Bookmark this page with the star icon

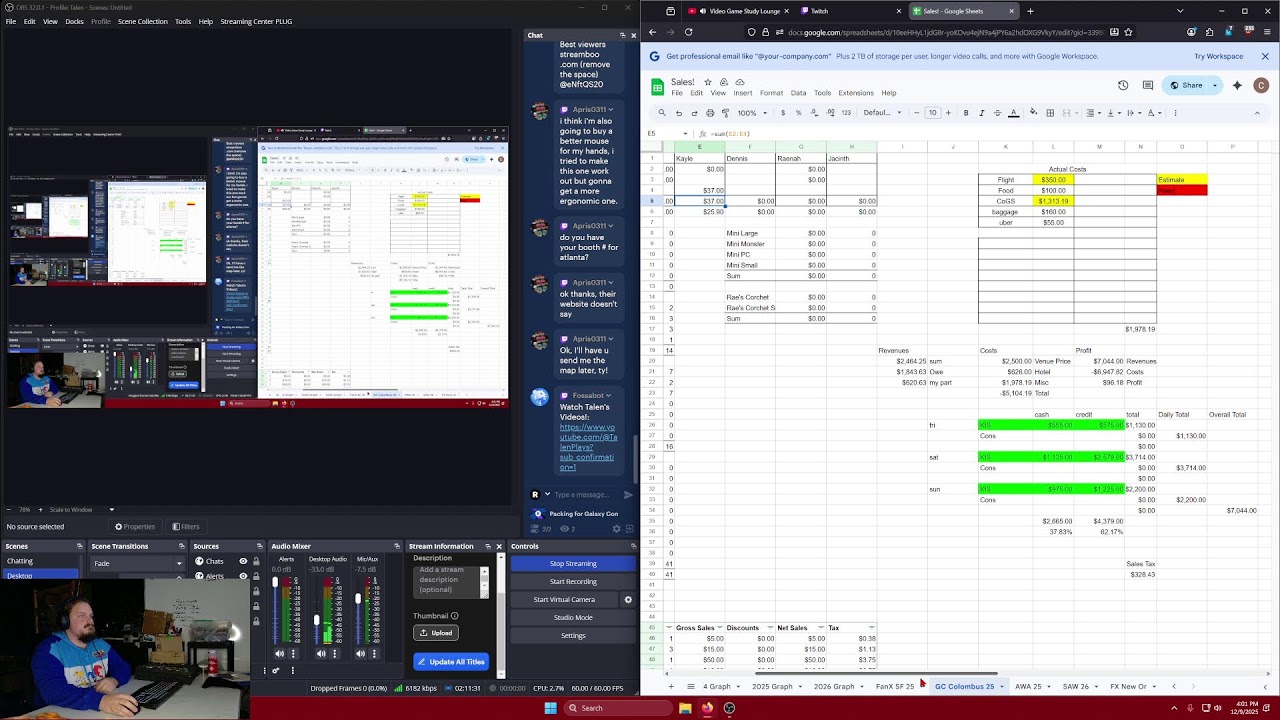point(1130,32)
